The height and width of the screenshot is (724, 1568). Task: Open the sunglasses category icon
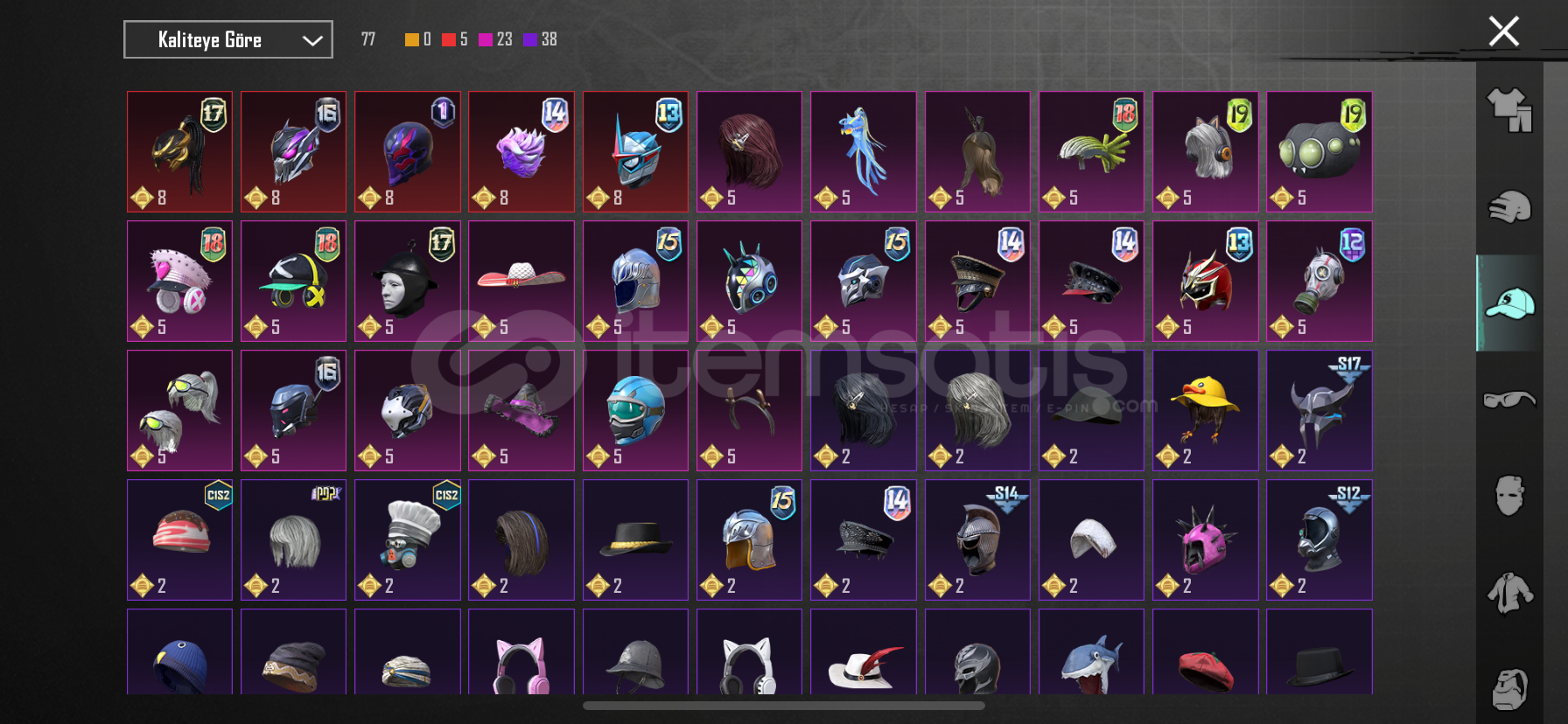(x=1509, y=400)
